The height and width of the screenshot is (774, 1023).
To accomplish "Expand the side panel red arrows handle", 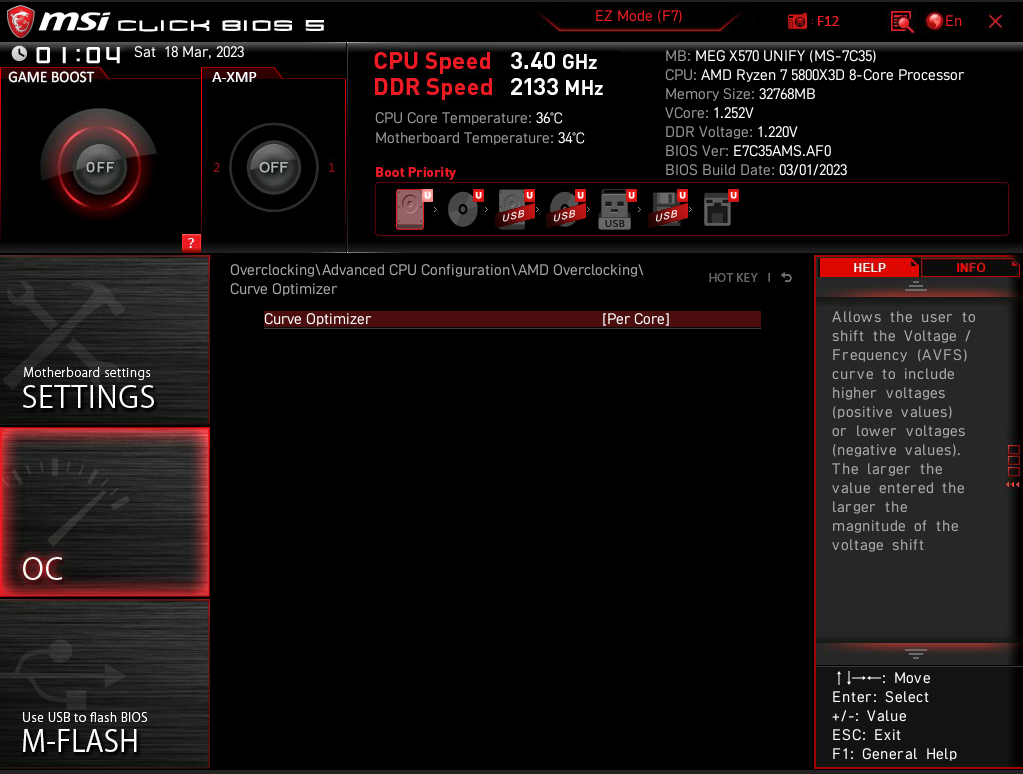I will 1013,485.
